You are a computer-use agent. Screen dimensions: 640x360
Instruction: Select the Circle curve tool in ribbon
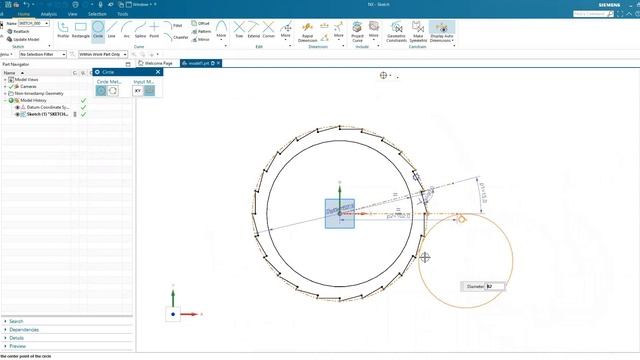click(98, 30)
